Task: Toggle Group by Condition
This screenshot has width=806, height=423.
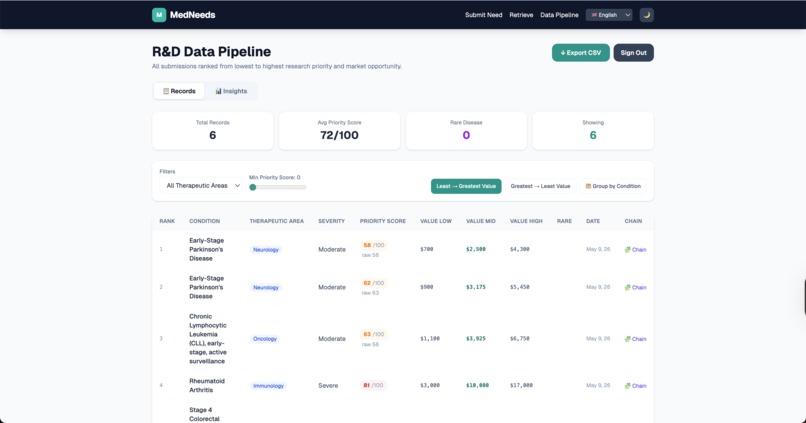Action: point(613,186)
